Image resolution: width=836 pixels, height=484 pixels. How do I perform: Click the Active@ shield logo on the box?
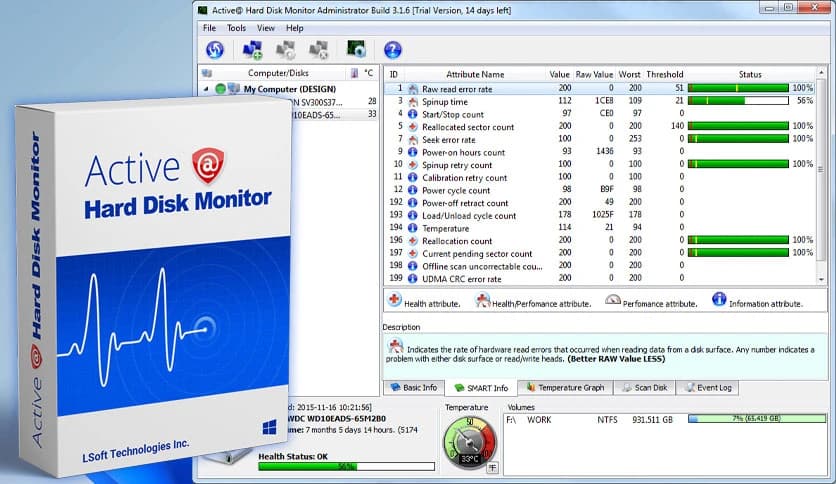coord(208,165)
